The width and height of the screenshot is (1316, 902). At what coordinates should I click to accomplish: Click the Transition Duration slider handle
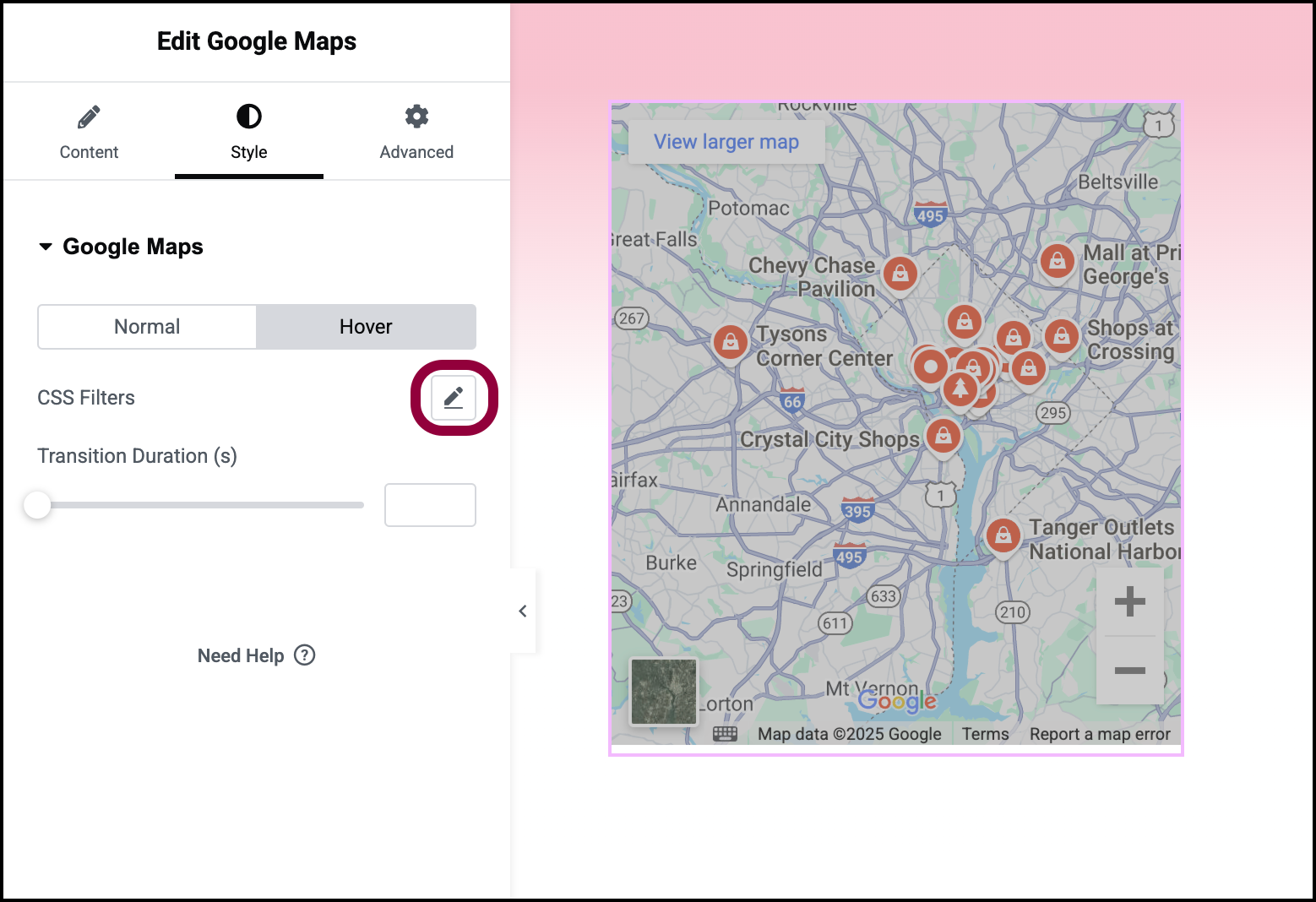pos(37,505)
